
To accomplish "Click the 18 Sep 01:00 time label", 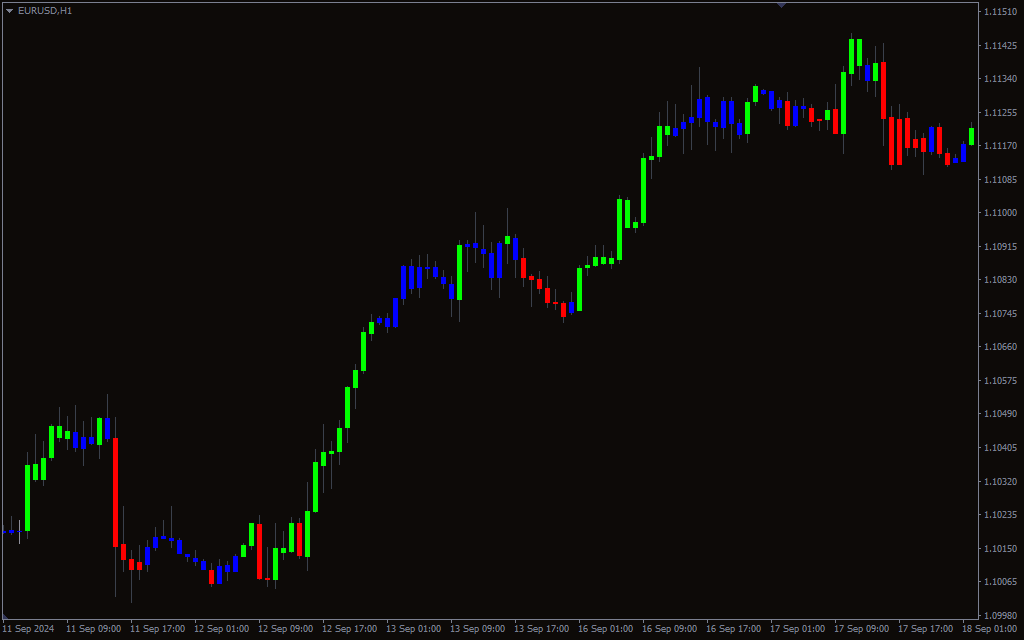I will tap(990, 629).
